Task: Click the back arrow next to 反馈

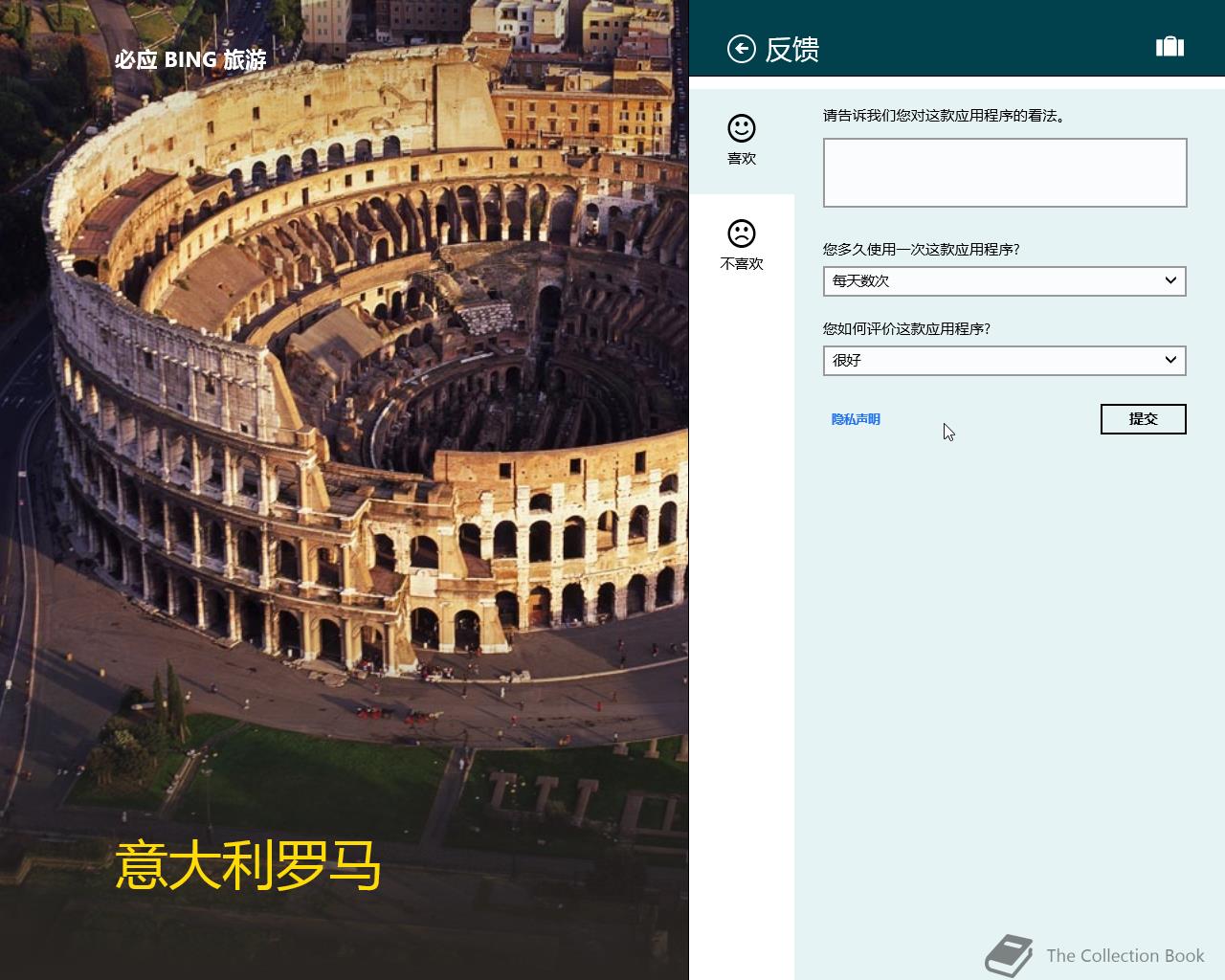Action: click(x=741, y=49)
